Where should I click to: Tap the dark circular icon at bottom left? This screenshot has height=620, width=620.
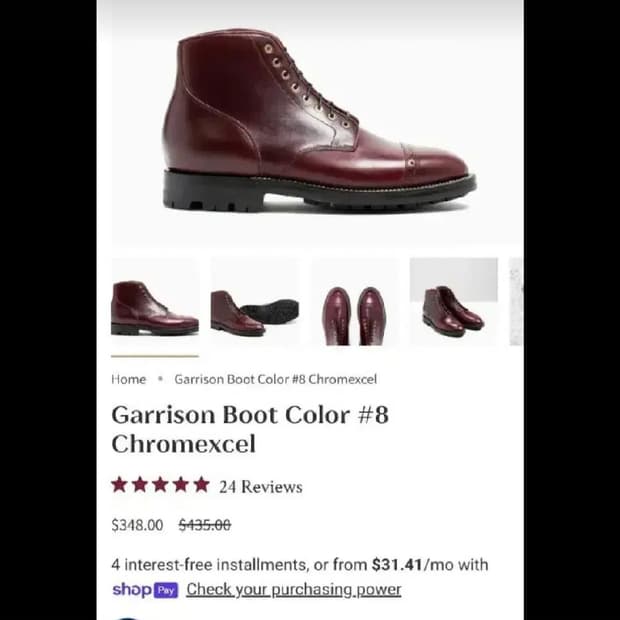[127, 618]
